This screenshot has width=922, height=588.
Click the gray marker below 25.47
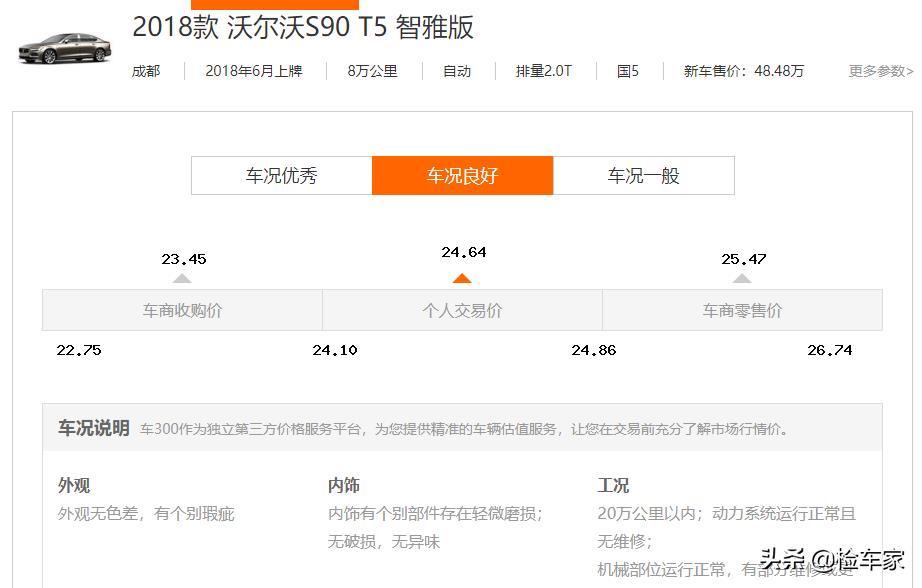tap(742, 278)
